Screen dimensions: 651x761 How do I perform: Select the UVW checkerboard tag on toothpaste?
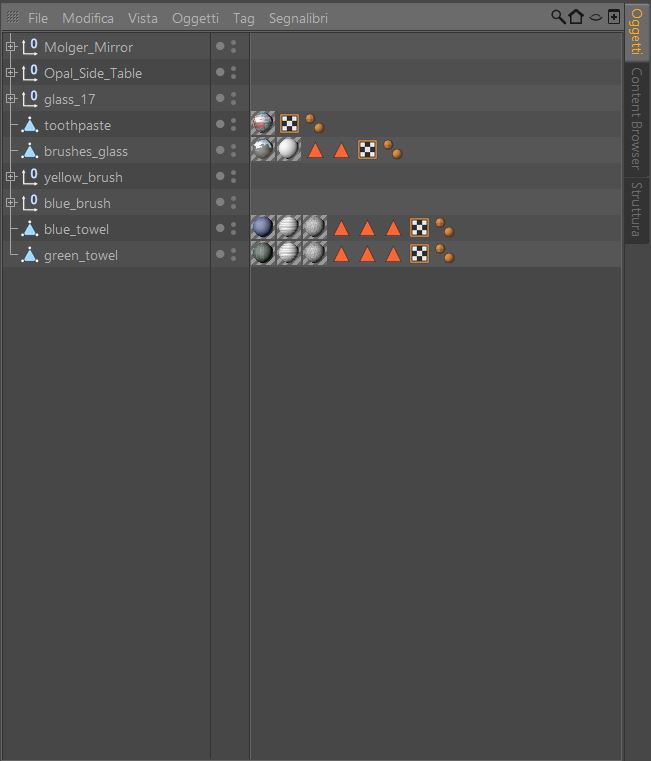(x=289, y=124)
